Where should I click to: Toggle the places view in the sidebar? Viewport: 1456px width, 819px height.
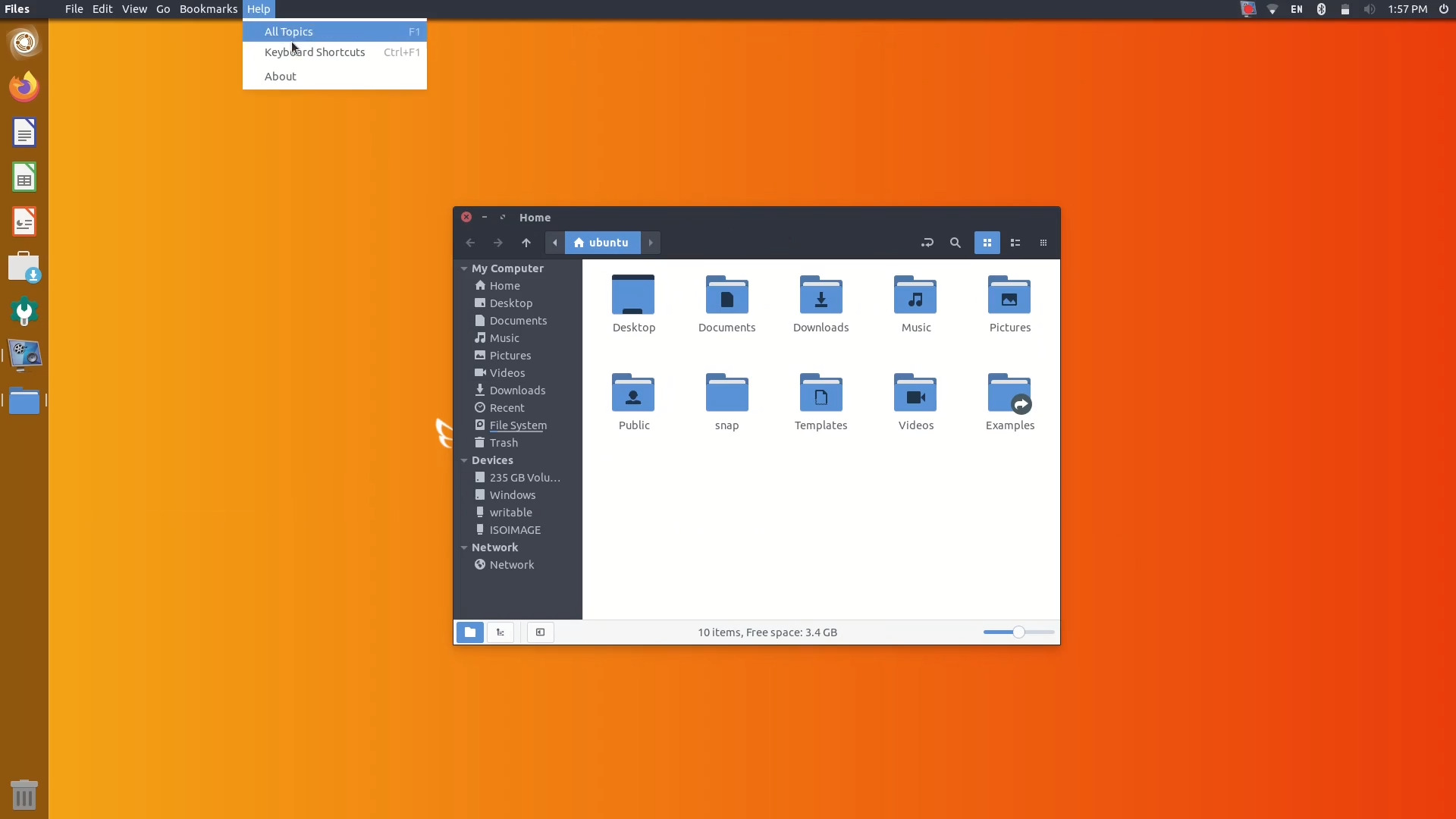click(469, 632)
